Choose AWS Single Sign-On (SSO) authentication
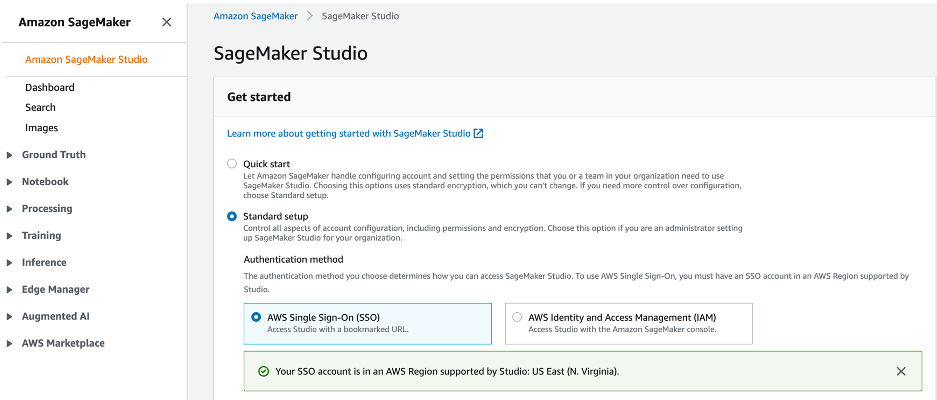Screen dimensions: 937x400 click(x=258, y=317)
